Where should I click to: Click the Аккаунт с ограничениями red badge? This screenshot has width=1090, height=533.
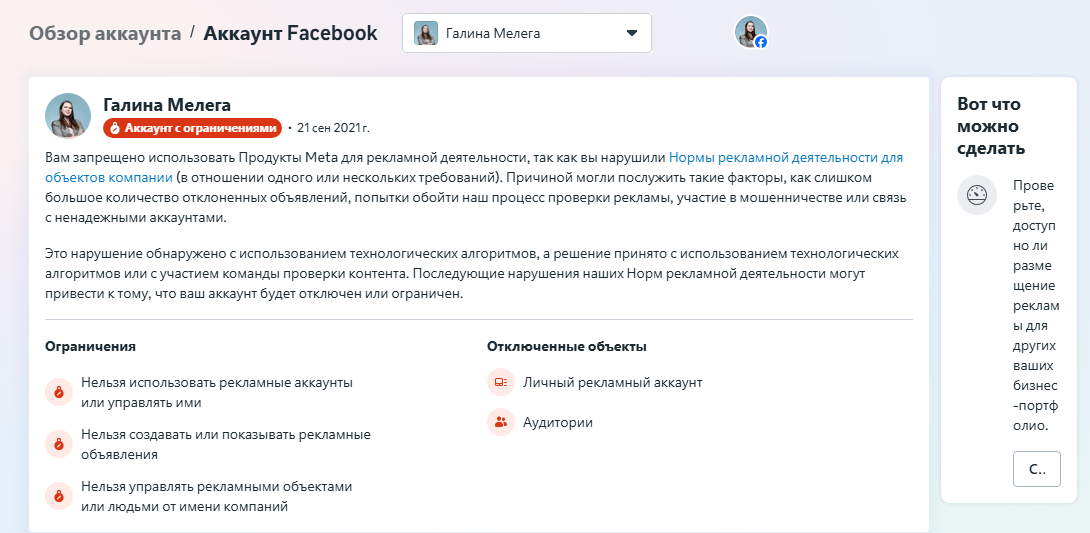click(193, 128)
